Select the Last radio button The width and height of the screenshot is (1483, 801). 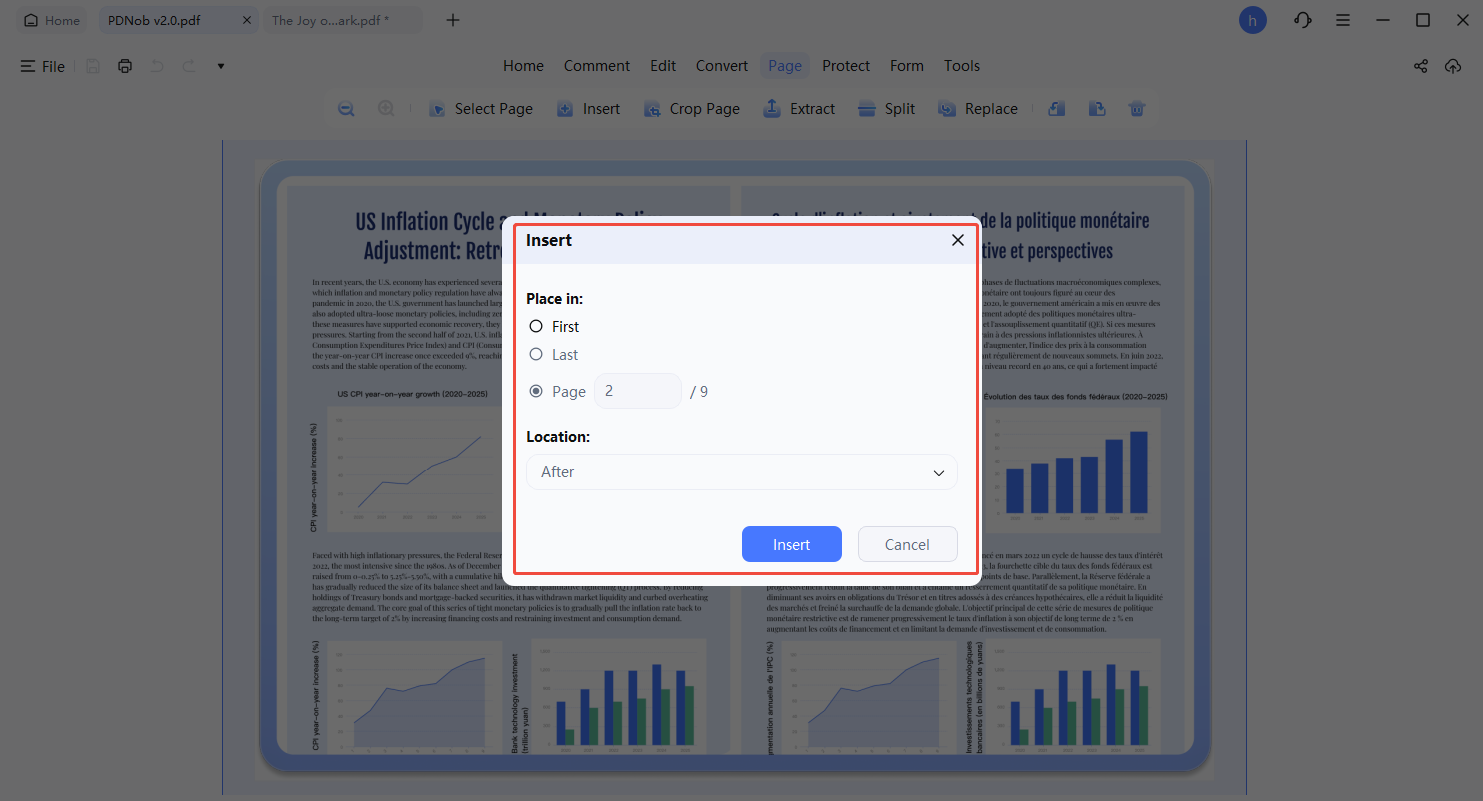[536, 354]
